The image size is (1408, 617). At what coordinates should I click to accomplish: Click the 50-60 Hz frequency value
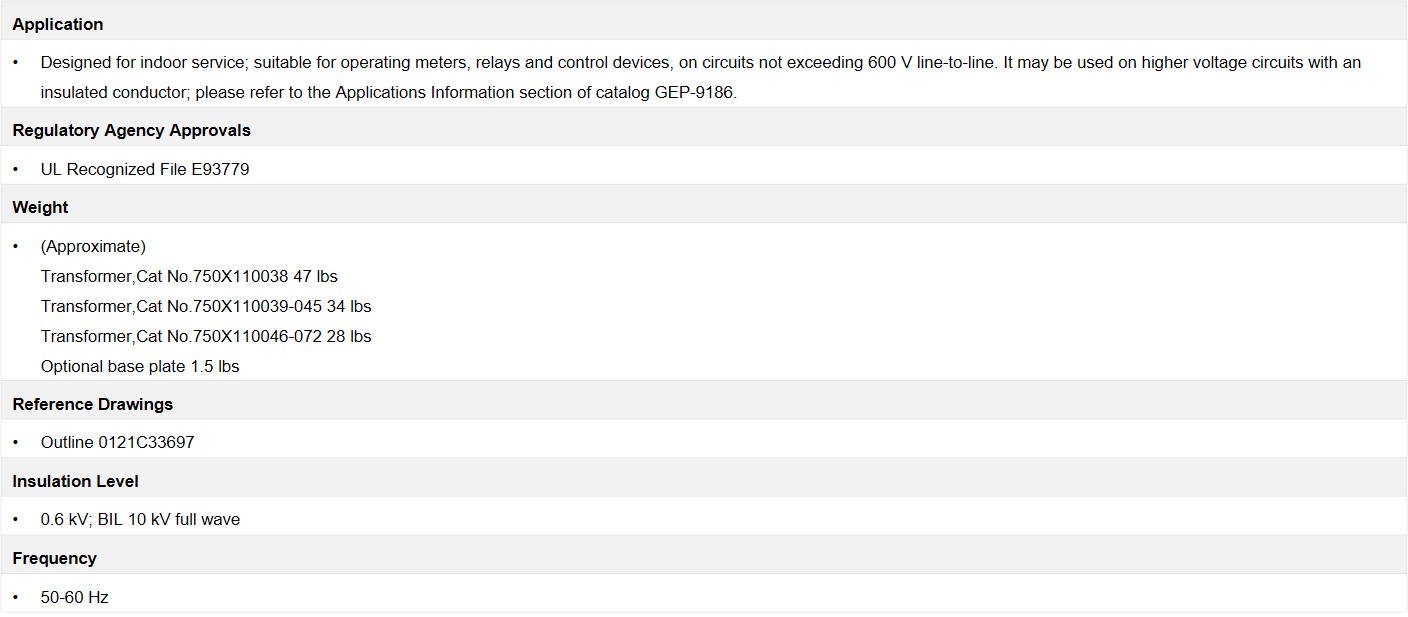[x=74, y=597]
